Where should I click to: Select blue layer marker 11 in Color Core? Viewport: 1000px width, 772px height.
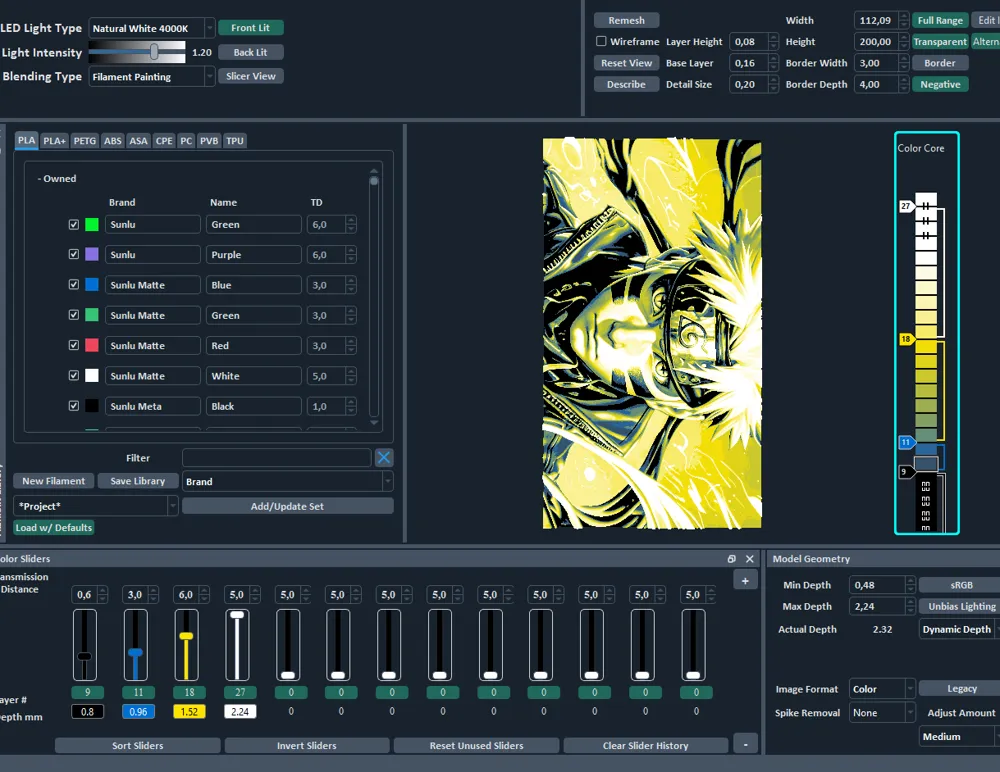tap(906, 442)
